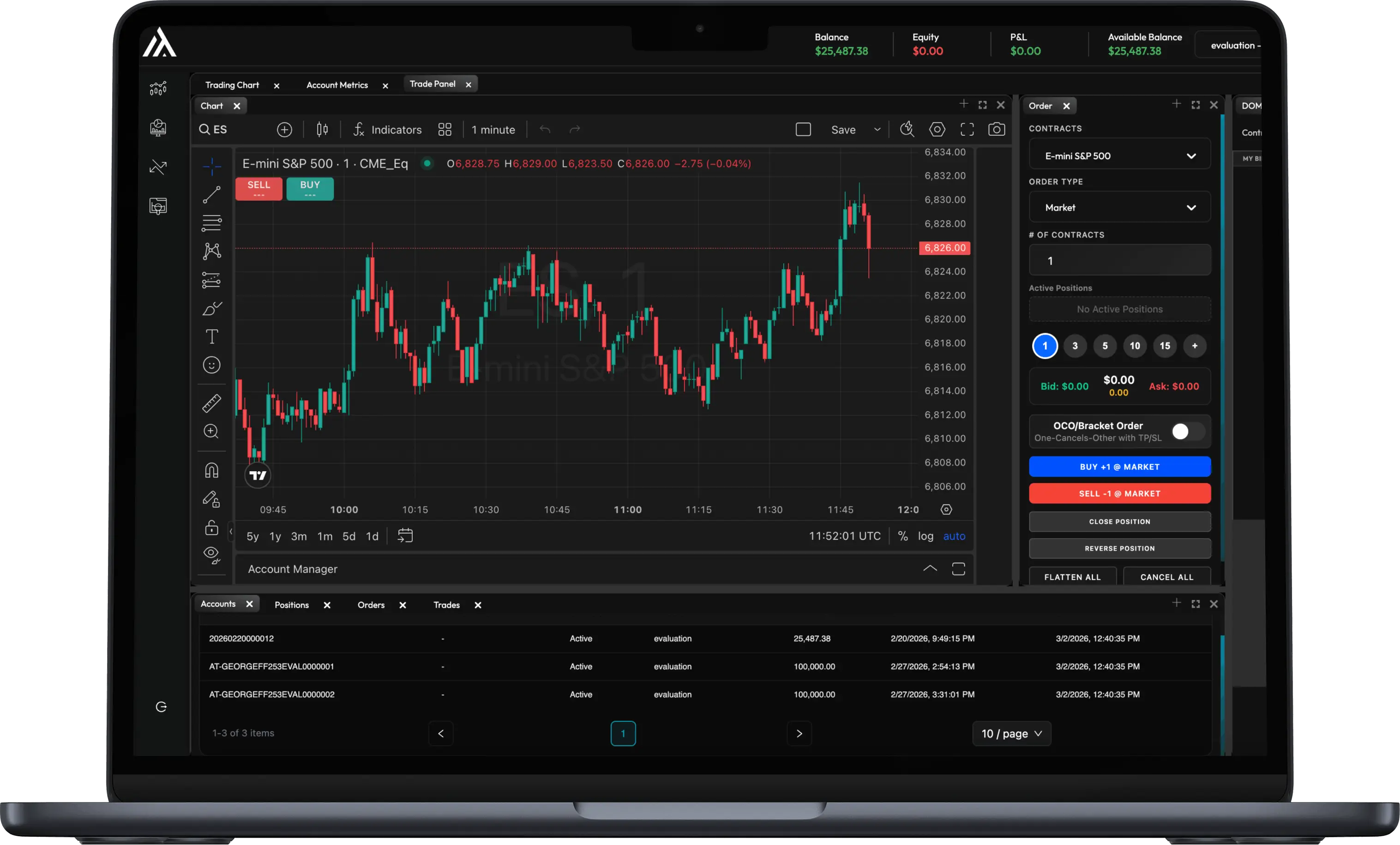Select 15 contracts quantity preset
Screen dimensions: 1400x845
coord(1165,346)
